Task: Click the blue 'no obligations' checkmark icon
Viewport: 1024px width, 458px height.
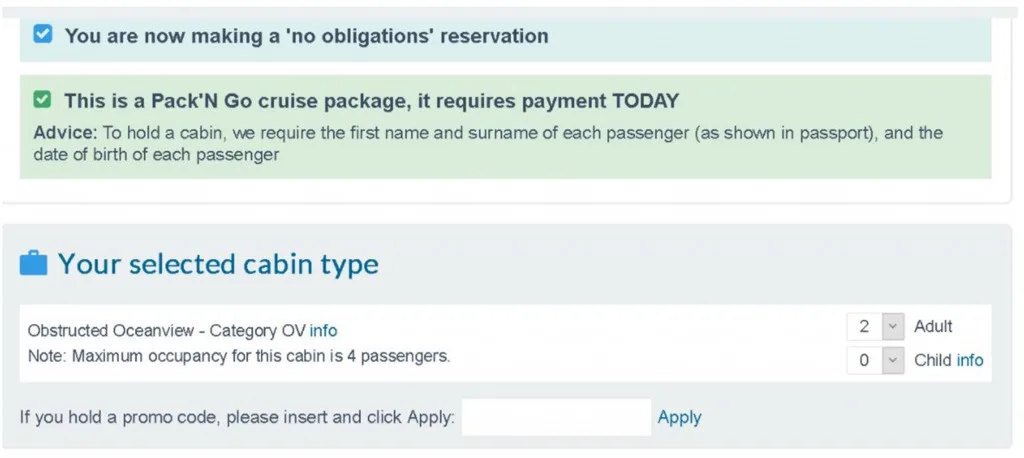Action: pyautogui.click(x=42, y=35)
